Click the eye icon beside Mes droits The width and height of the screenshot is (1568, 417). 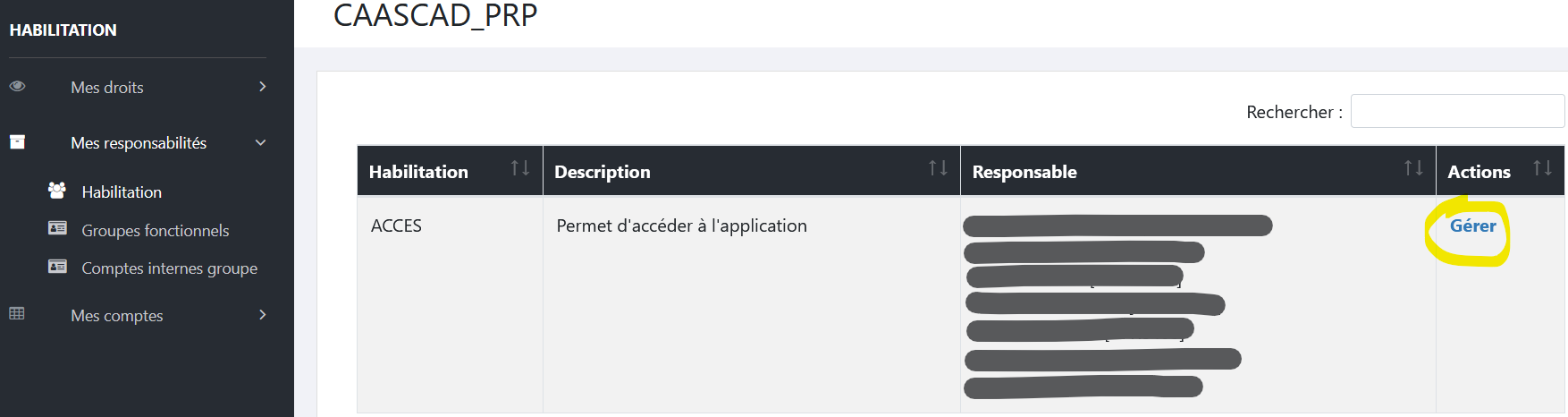pos(17,87)
